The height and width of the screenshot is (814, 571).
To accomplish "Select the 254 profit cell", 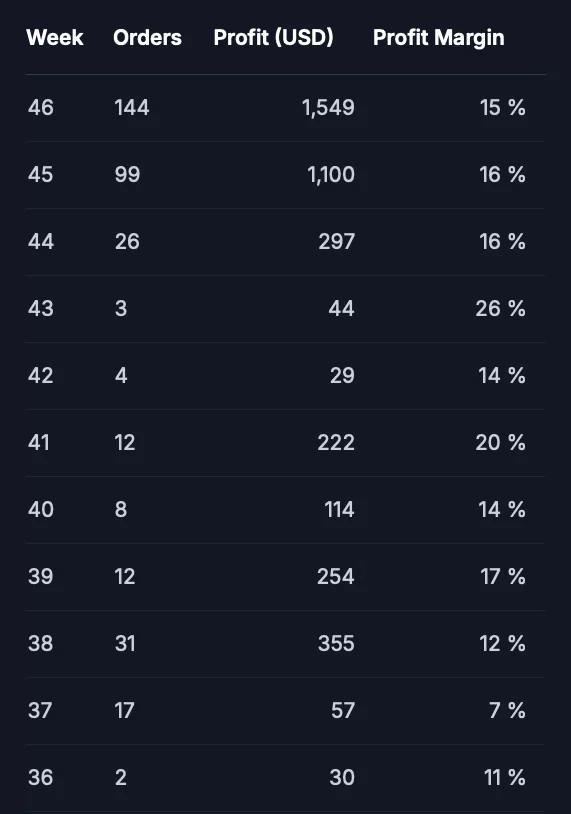I will [x=336, y=576].
